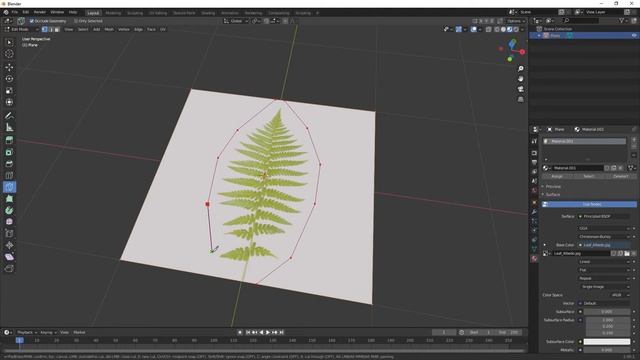The width and height of the screenshot is (640, 360).
Task: Click the Select material button
Action: point(589,176)
